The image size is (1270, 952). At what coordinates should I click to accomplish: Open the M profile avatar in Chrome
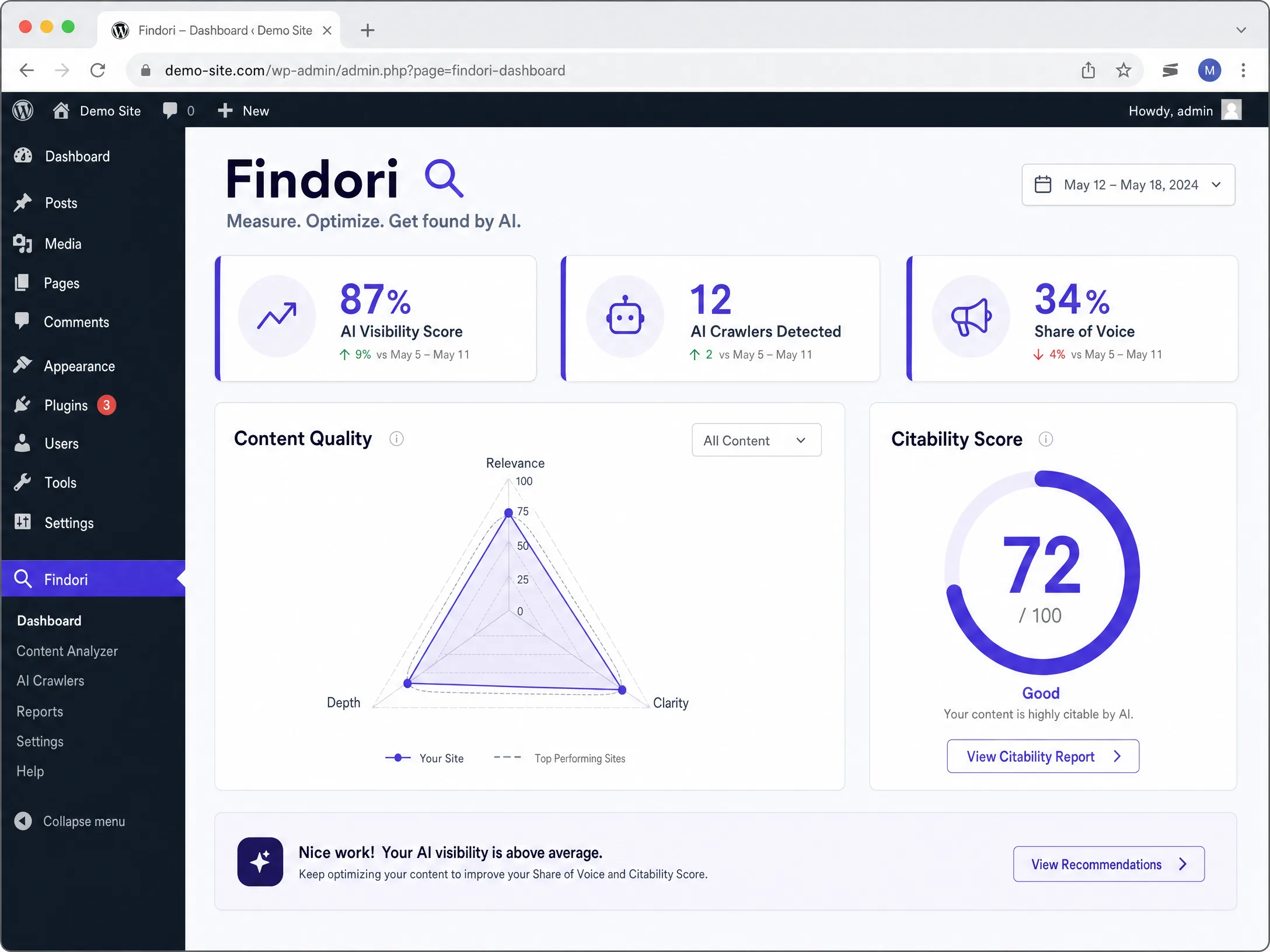pyautogui.click(x=1209, y=71)
